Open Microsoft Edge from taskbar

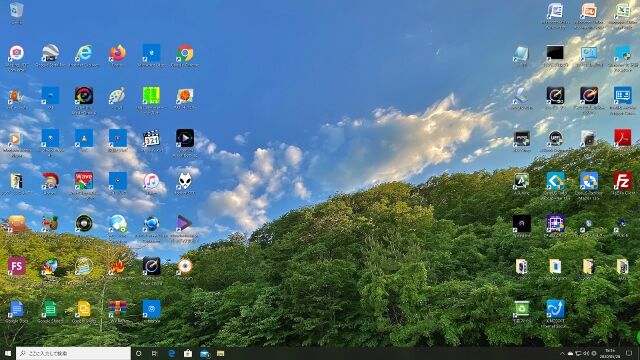[x=171, y=353]
